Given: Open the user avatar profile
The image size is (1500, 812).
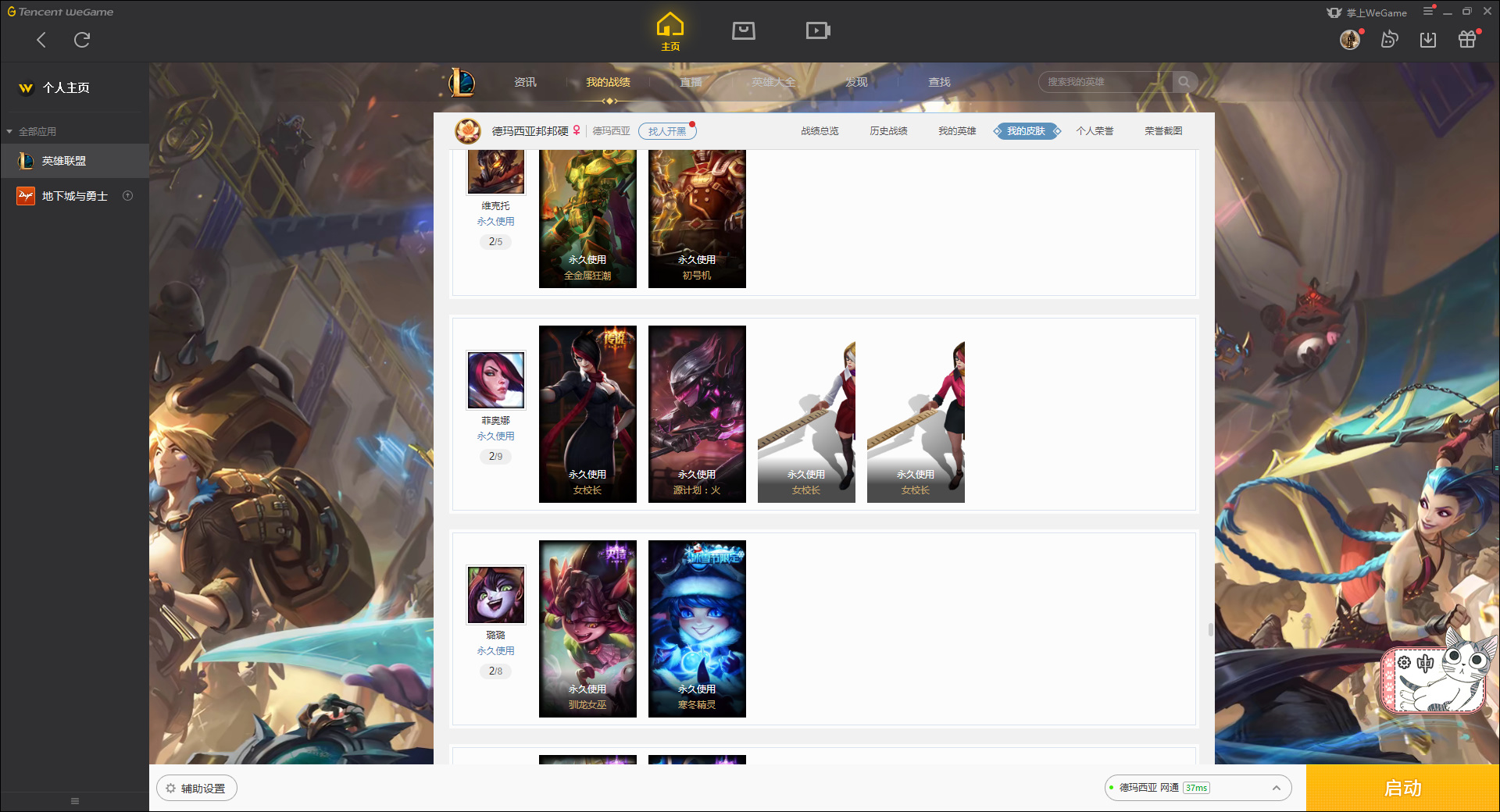Looking at the screenshot, I should [1350, 39].
